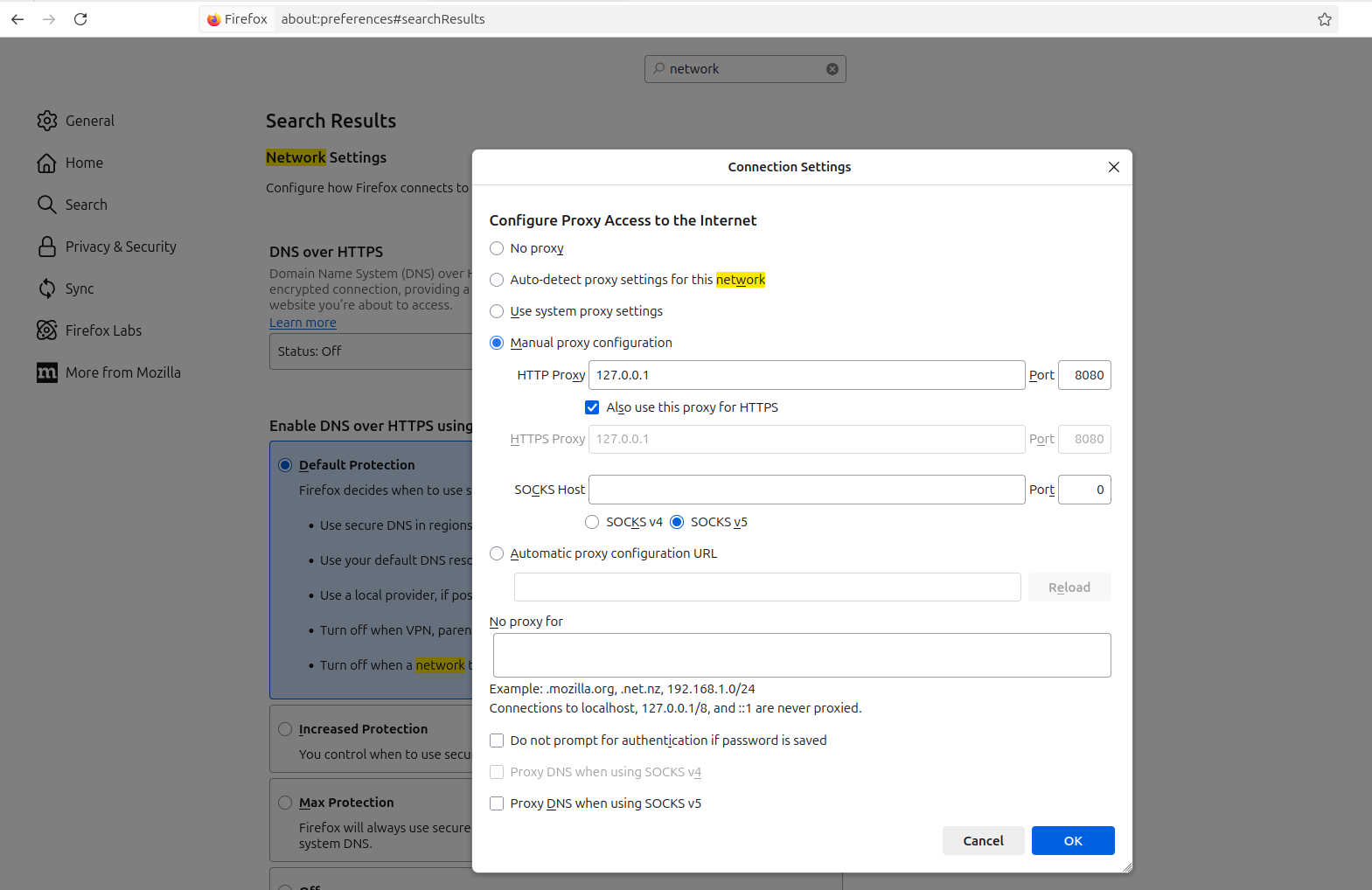Clear the 'network' search field

tap(832, 69)
